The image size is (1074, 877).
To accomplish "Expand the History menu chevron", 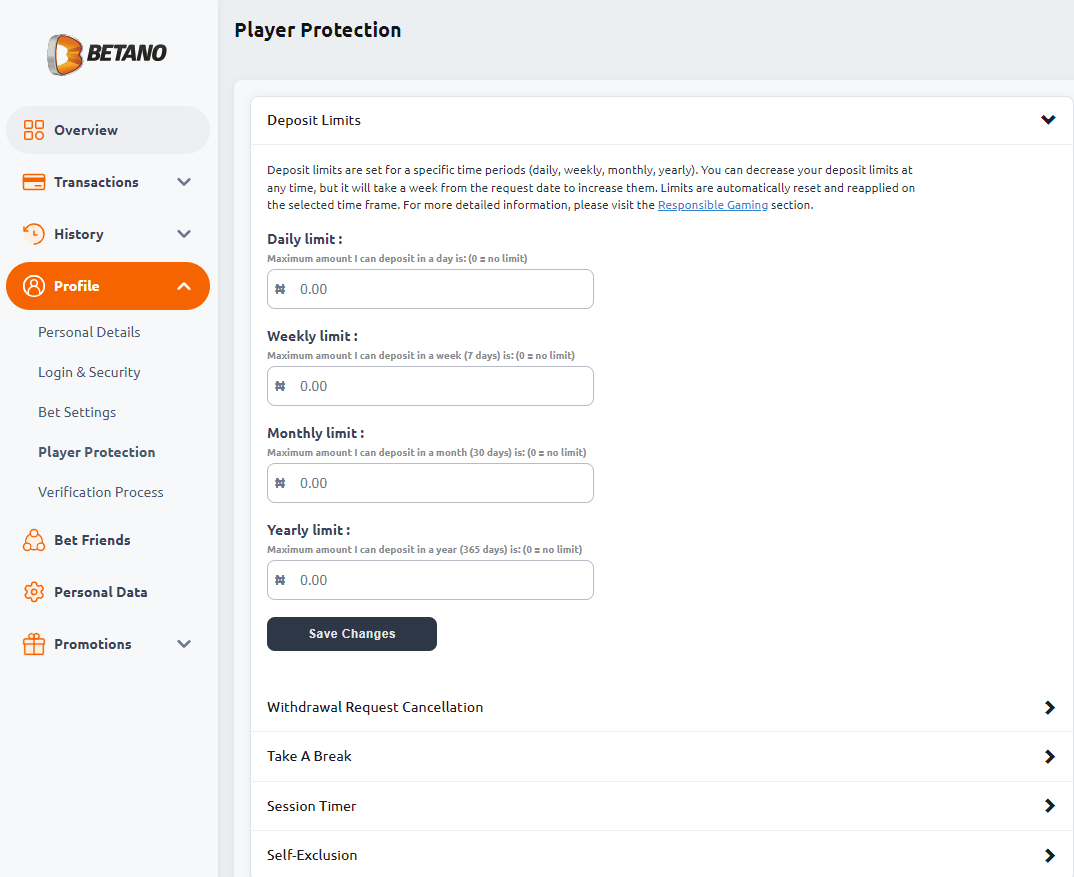I will (184, 234).
